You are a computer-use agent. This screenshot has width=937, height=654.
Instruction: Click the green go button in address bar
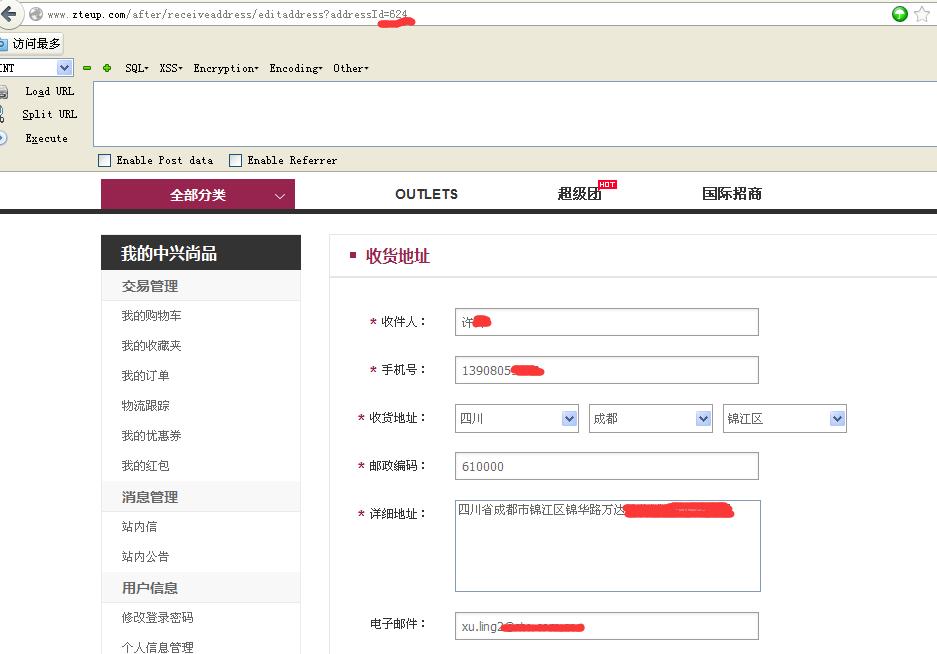(899, 14)
